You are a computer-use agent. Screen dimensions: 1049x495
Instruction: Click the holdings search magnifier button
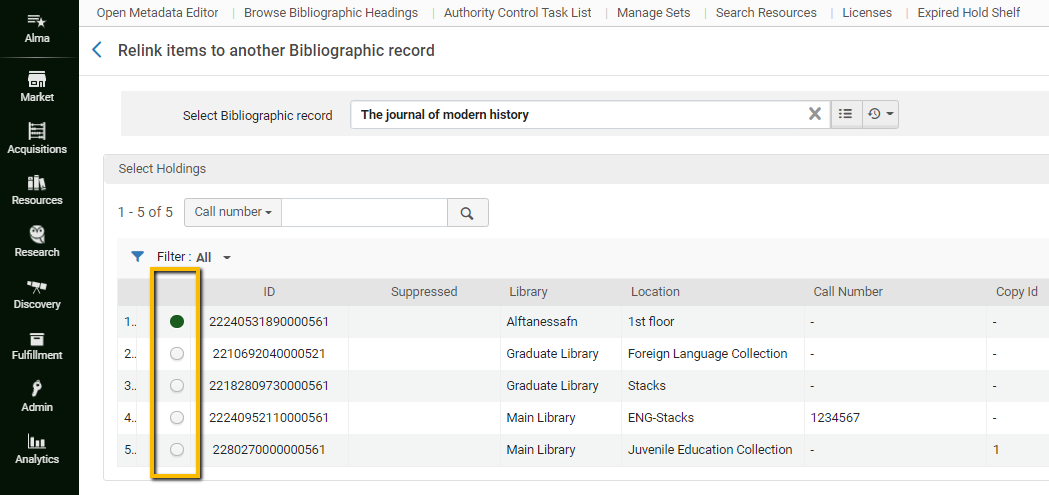(467, 213)
